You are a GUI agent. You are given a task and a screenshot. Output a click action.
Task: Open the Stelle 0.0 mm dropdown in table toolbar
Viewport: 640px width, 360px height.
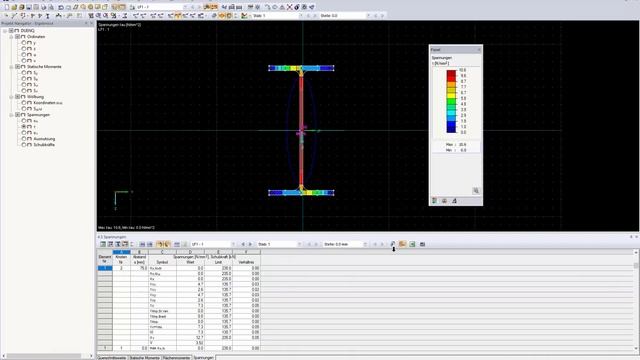[365, 244]
